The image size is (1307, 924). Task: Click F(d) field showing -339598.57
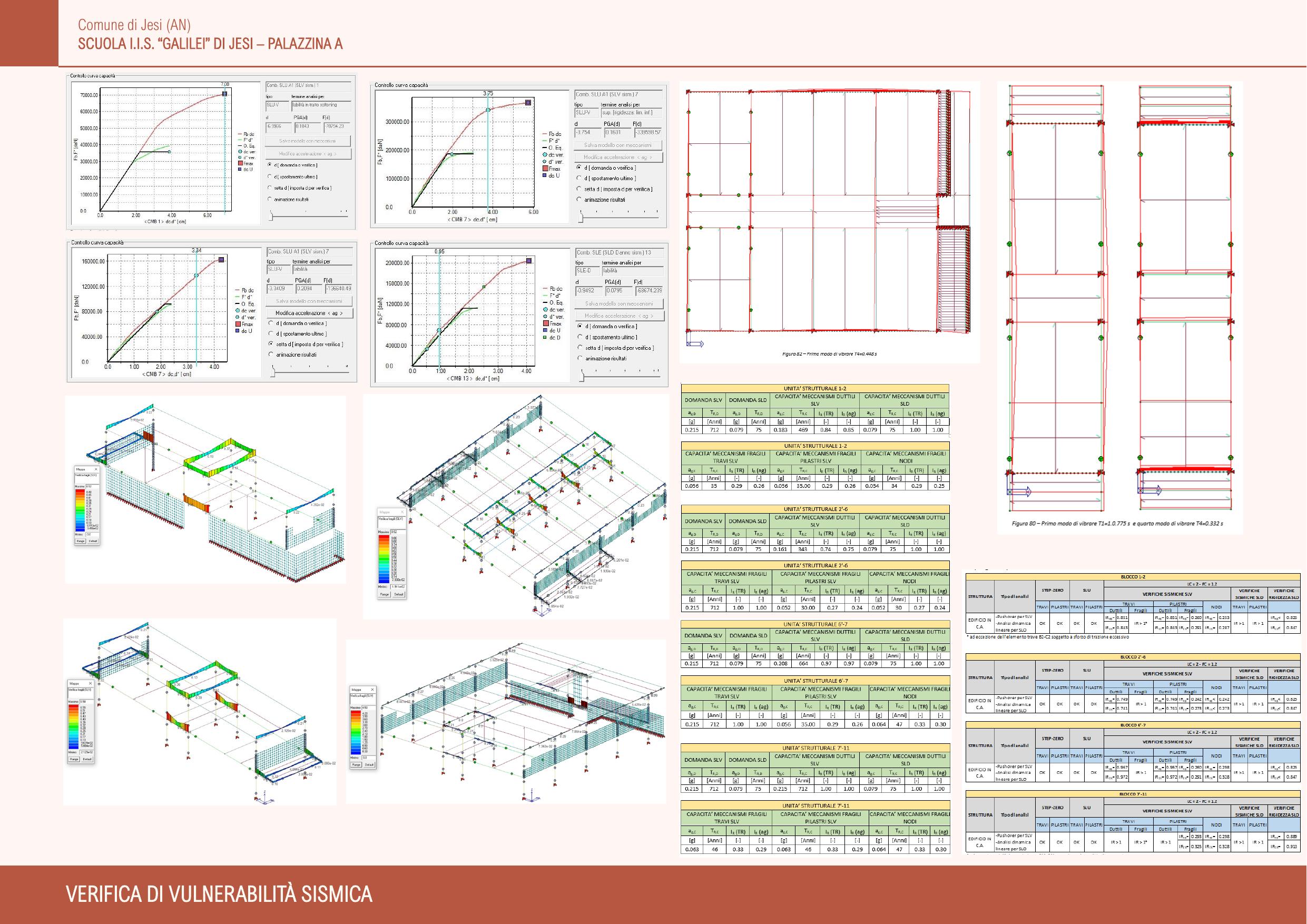click(x=648, y=132)
